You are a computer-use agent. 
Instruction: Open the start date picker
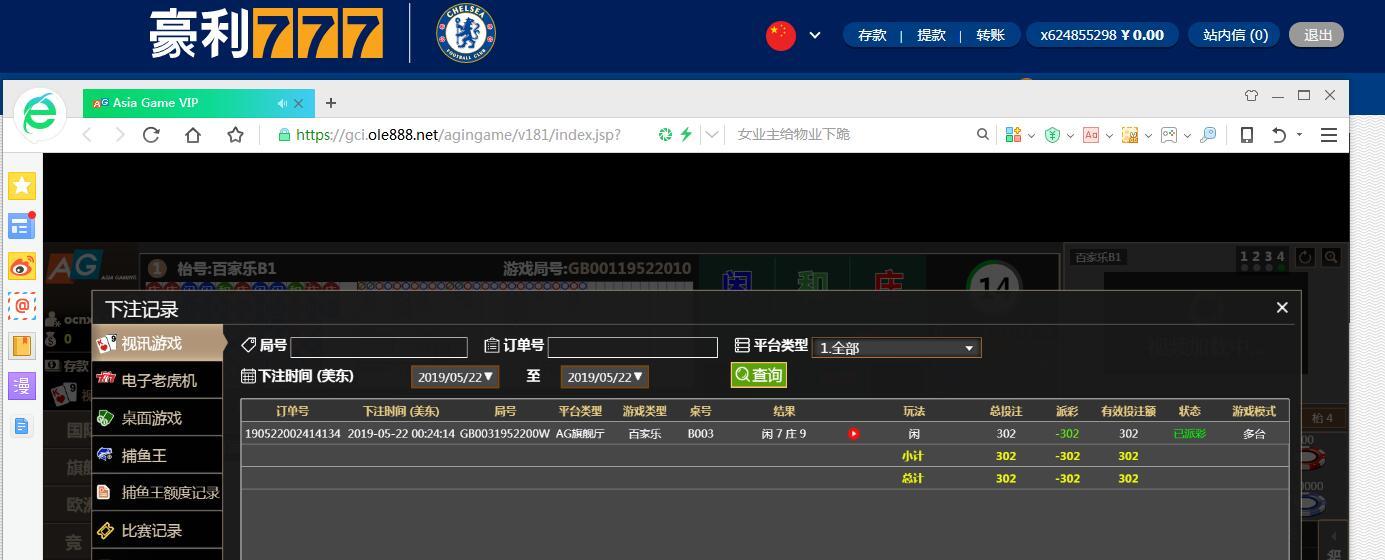(455, 377)
